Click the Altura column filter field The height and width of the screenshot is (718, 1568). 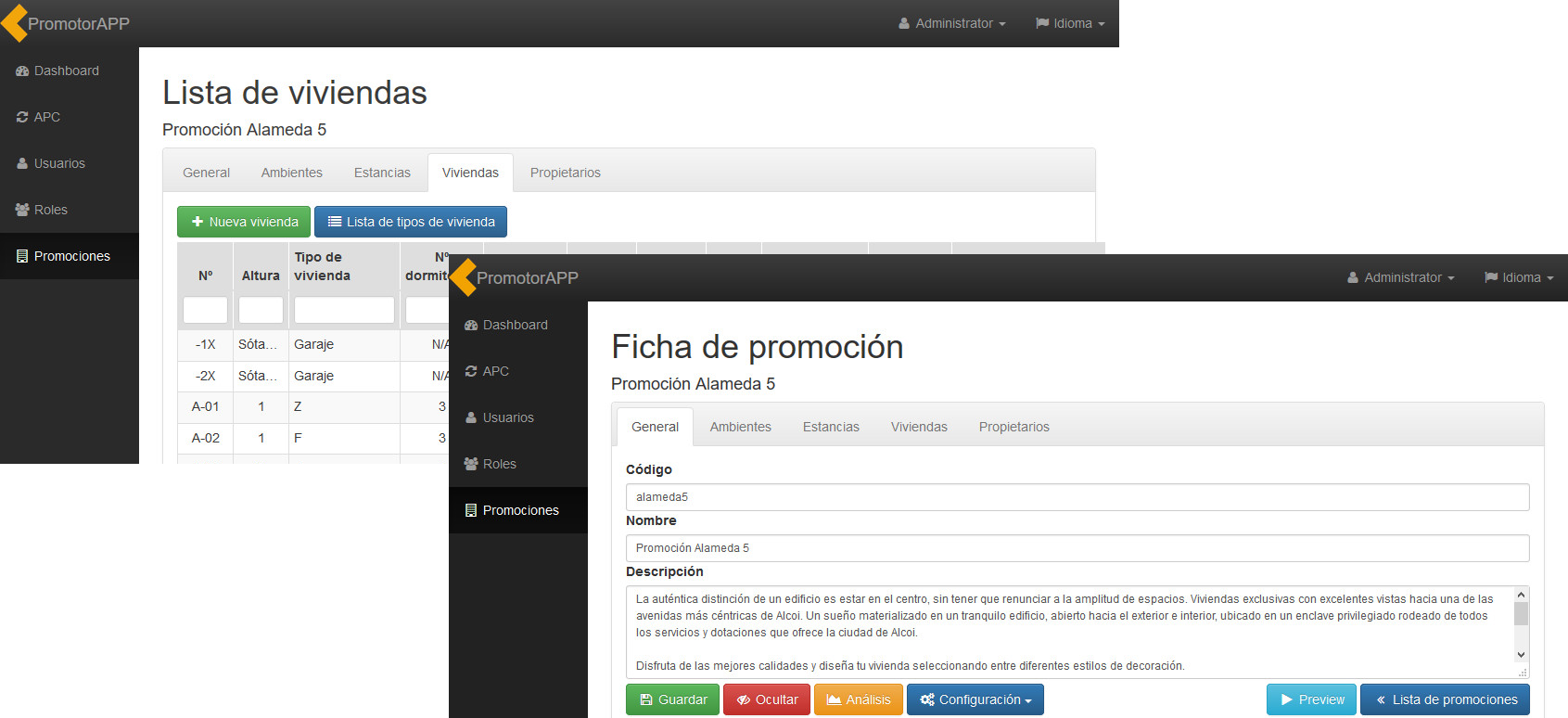[x=261, y=310]
